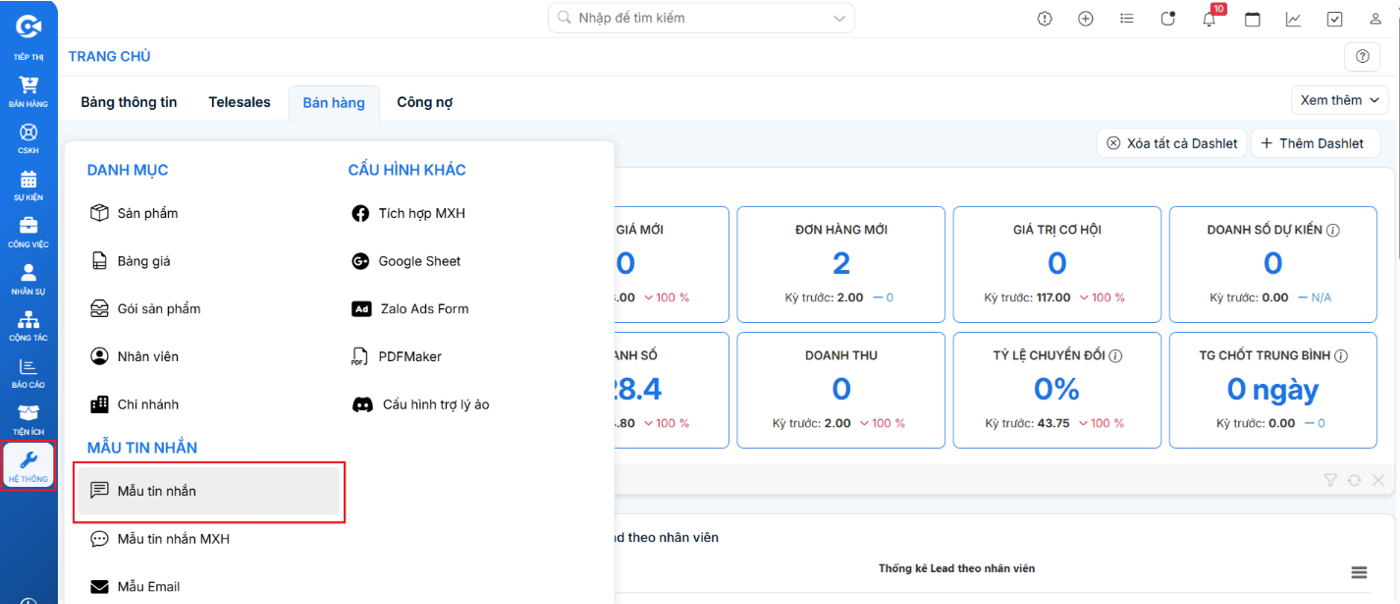
Task: Switch to the Bảng thông tin tab
Action: (129, 102)
